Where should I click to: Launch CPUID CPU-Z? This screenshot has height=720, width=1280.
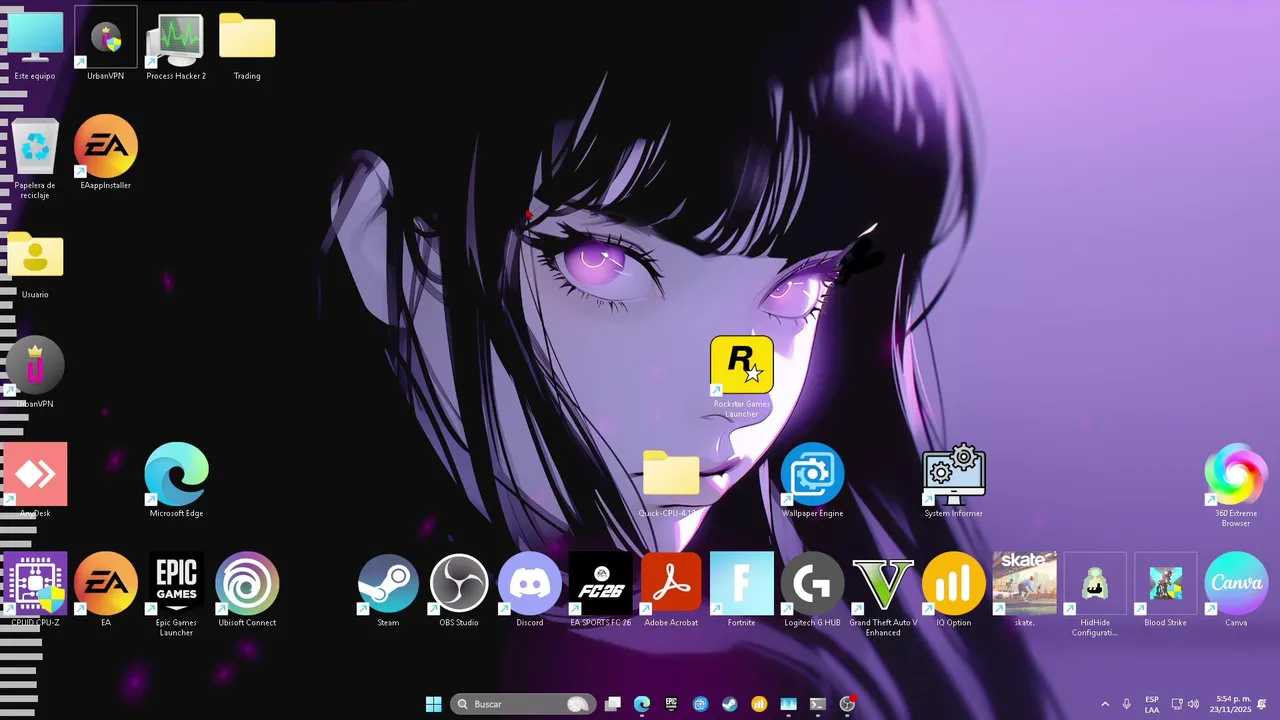click(35, 590)
